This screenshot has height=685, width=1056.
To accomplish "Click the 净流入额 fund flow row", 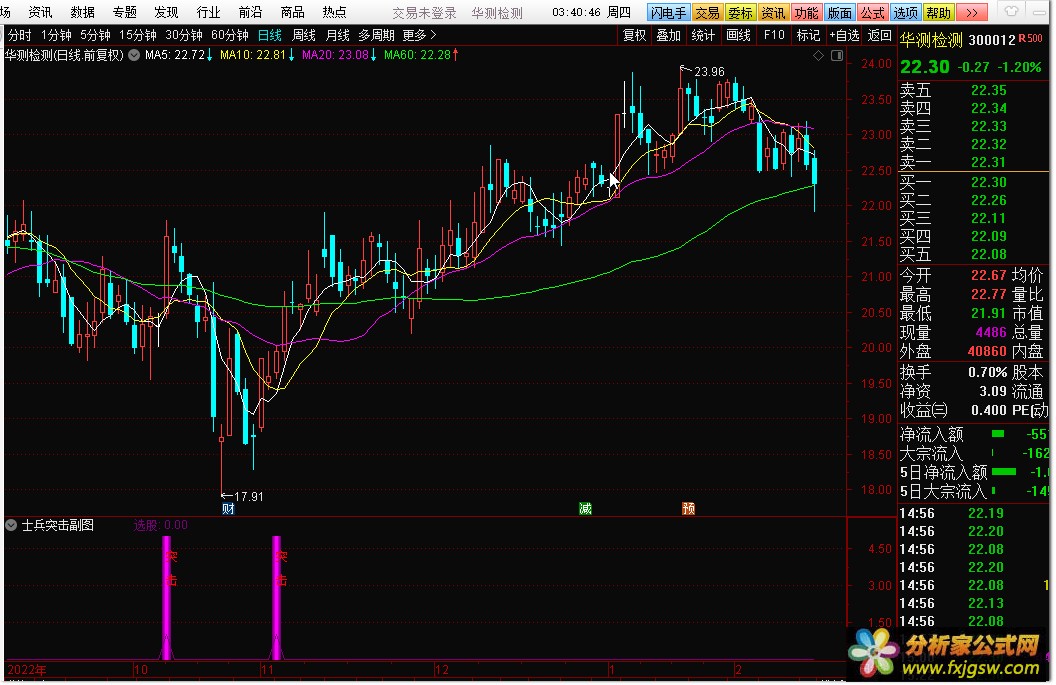I will coord(974,434).
